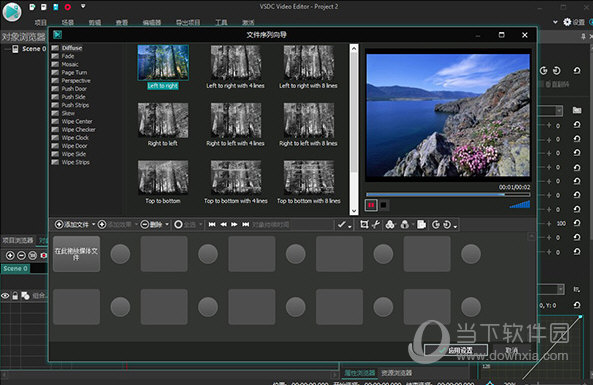Screen dimensions: 593x385
Task: Select Push Door transition category
Action: (69, 89)
